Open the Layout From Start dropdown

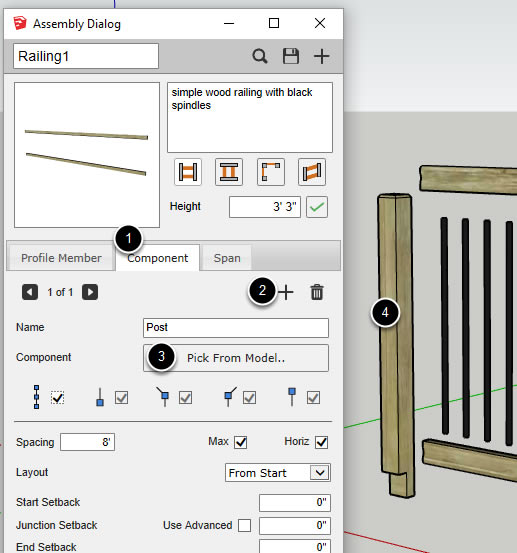point(278,473)
